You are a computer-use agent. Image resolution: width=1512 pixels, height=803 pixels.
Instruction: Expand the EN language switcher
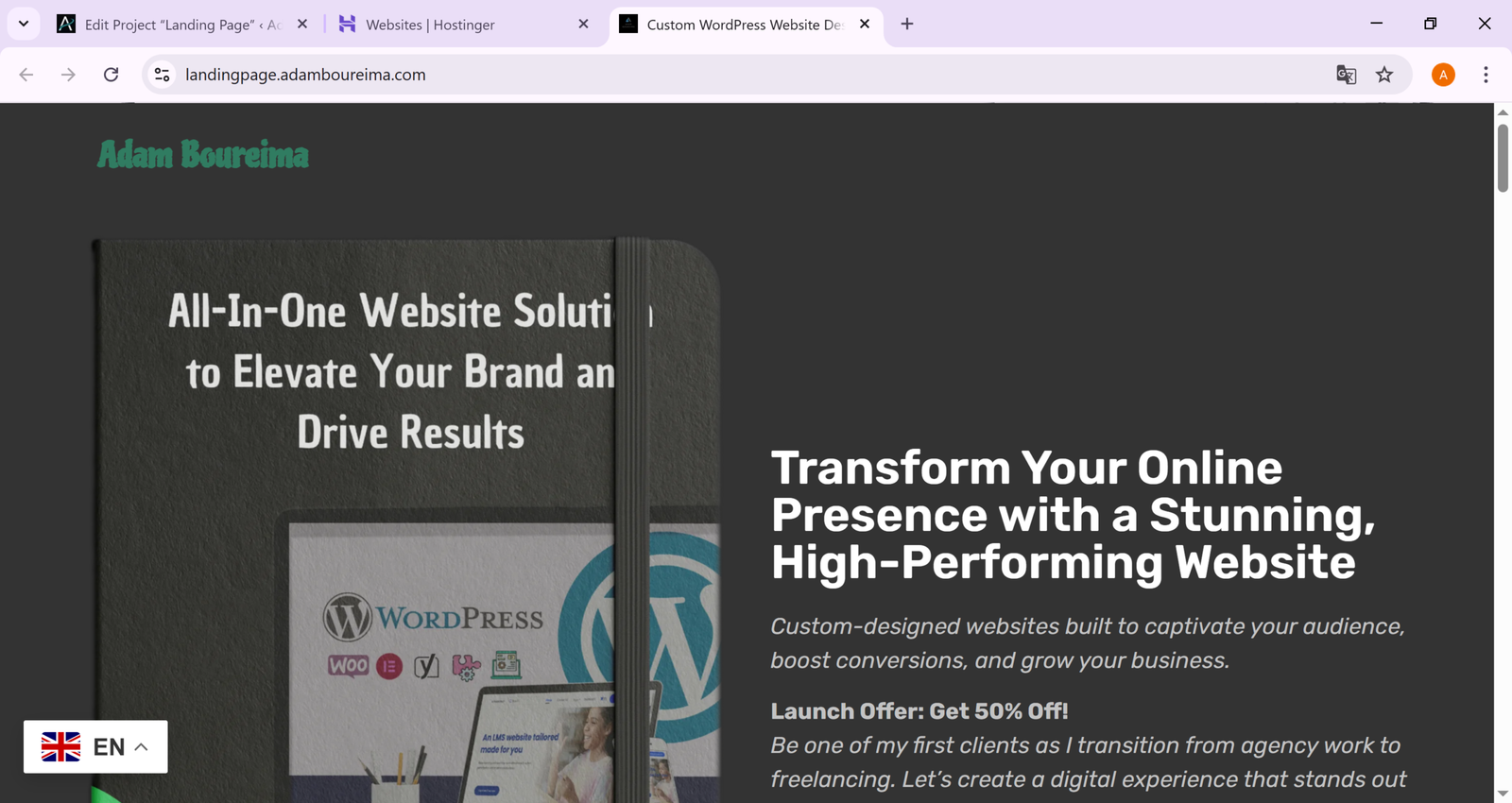tap(95, 747)
